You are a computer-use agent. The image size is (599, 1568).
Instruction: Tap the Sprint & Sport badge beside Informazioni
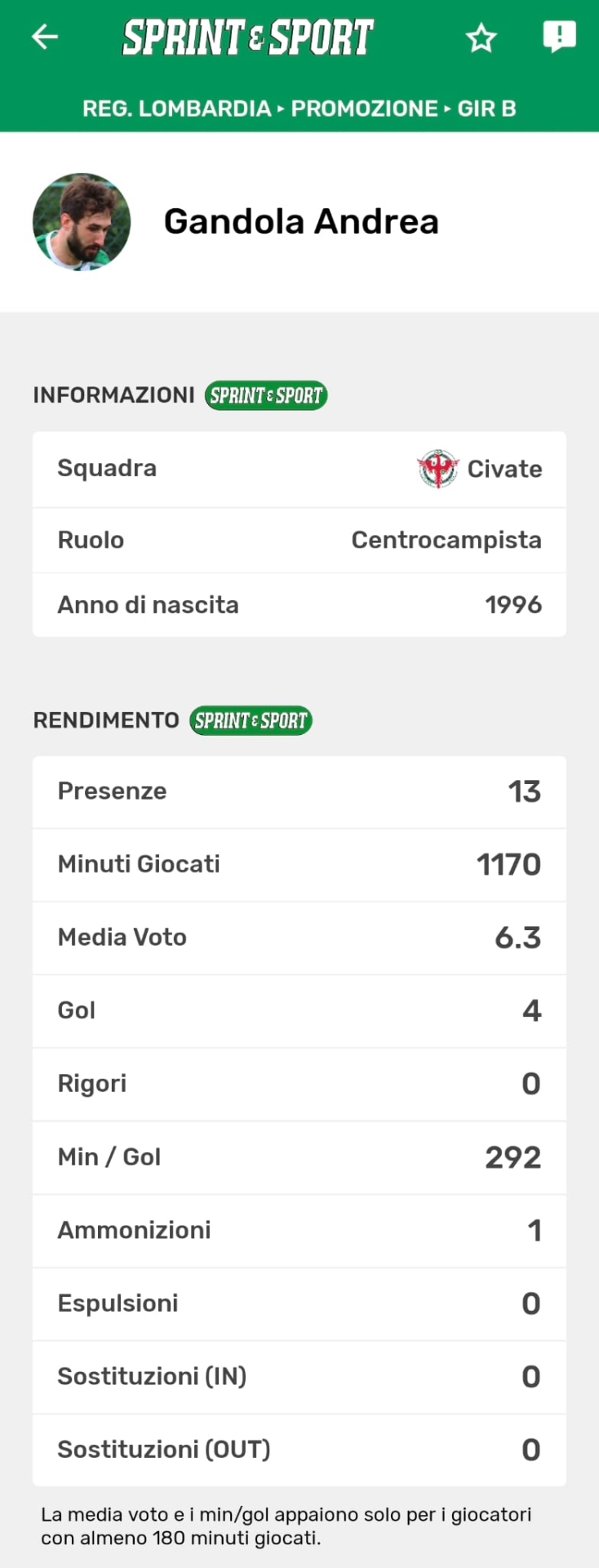pos(265,395)
